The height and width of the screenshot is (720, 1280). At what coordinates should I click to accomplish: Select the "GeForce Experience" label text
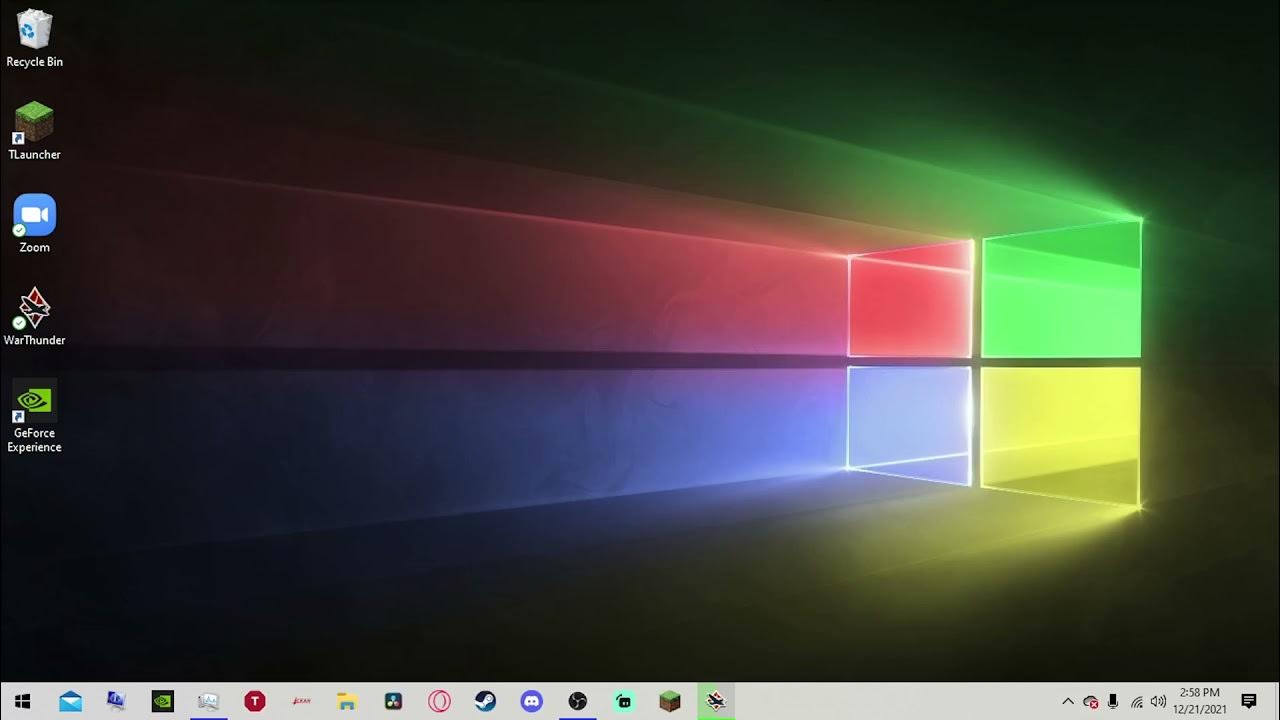[34, 440]
